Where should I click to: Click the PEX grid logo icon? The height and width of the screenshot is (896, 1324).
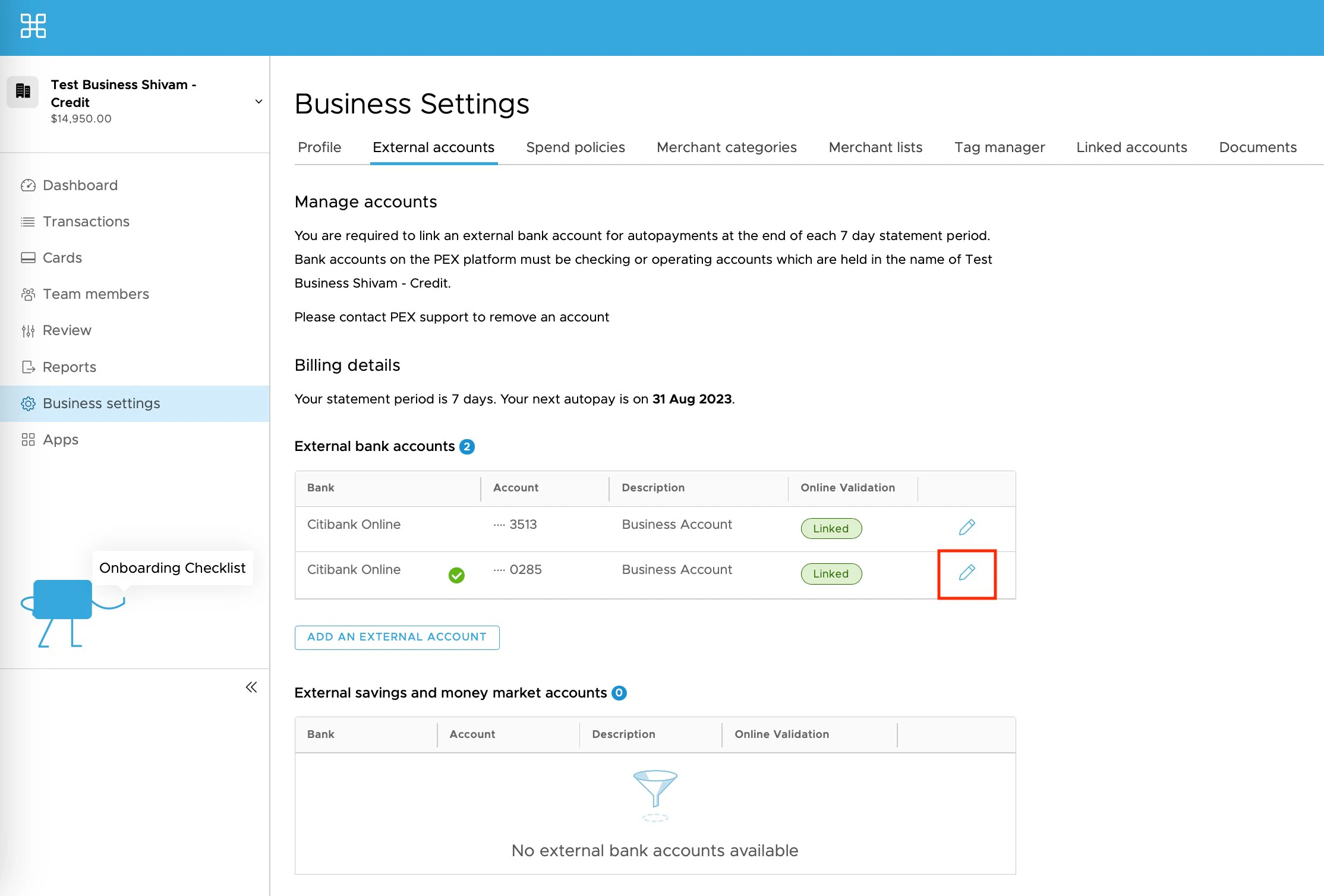coord(33,26)
